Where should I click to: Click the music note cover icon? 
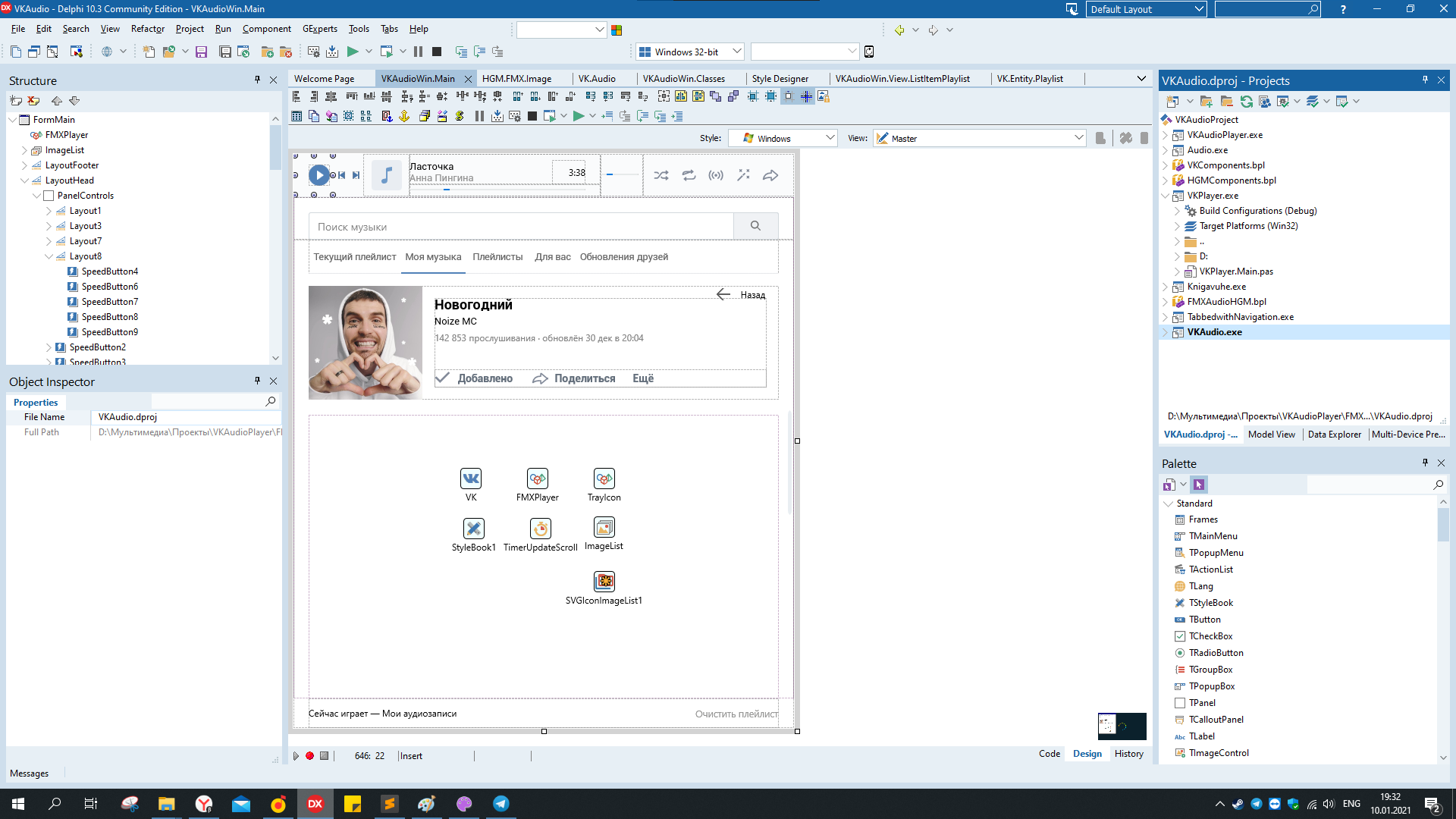(386, 175)
